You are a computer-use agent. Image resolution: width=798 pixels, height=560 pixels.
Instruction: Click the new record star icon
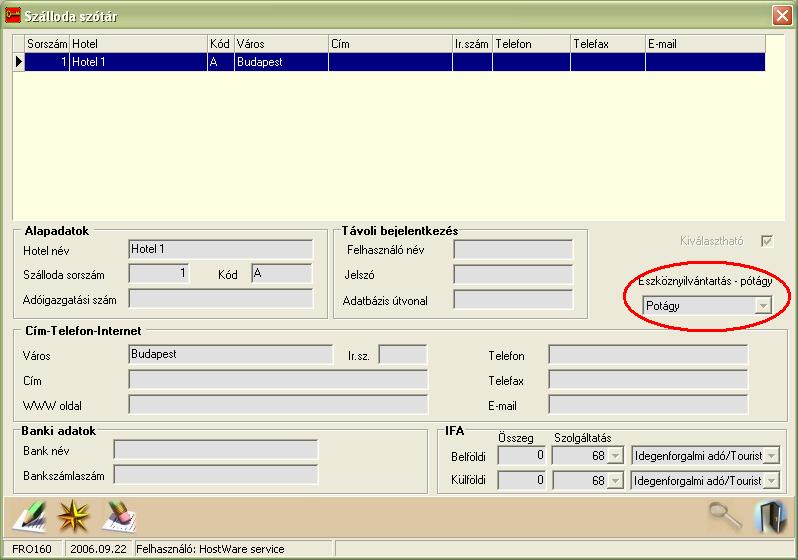tap(74, 516)
